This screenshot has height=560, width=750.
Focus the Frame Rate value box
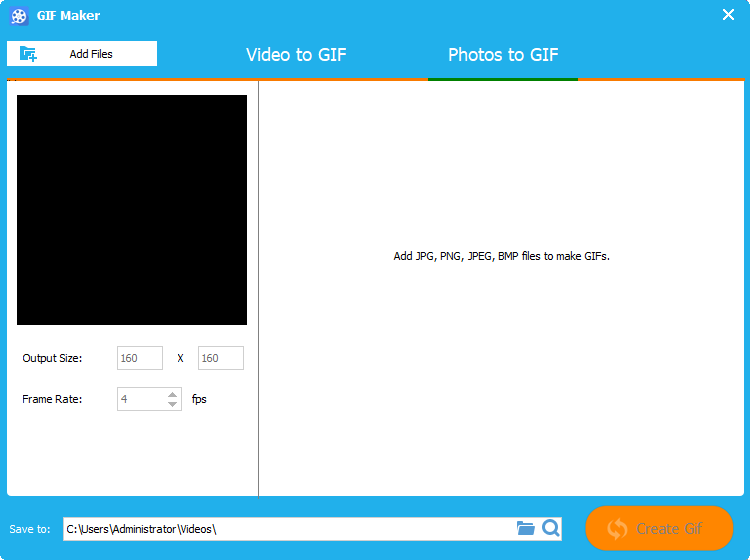140,399
